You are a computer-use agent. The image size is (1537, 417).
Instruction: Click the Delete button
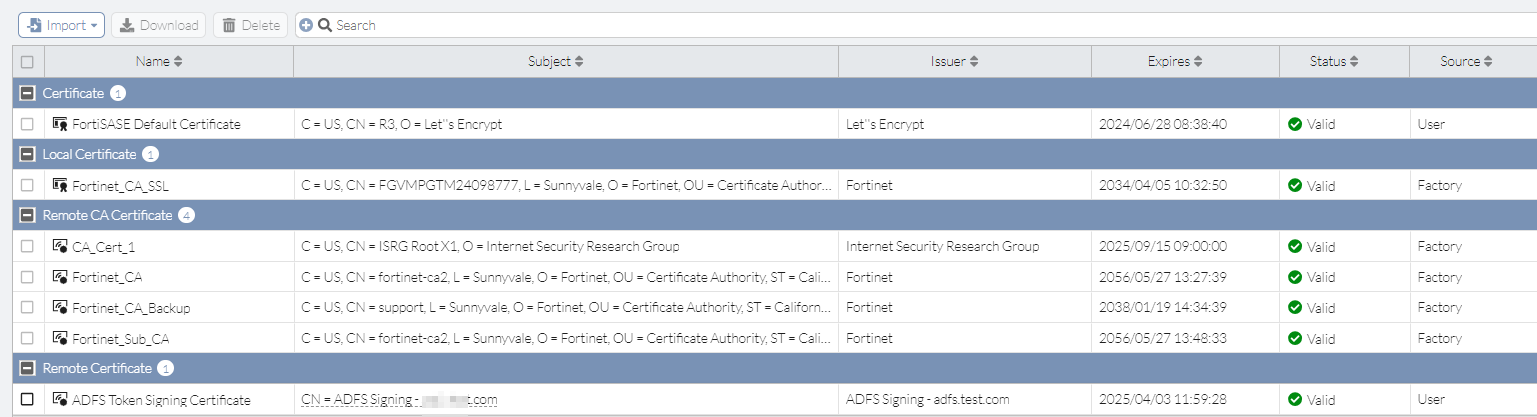[250, 25]
